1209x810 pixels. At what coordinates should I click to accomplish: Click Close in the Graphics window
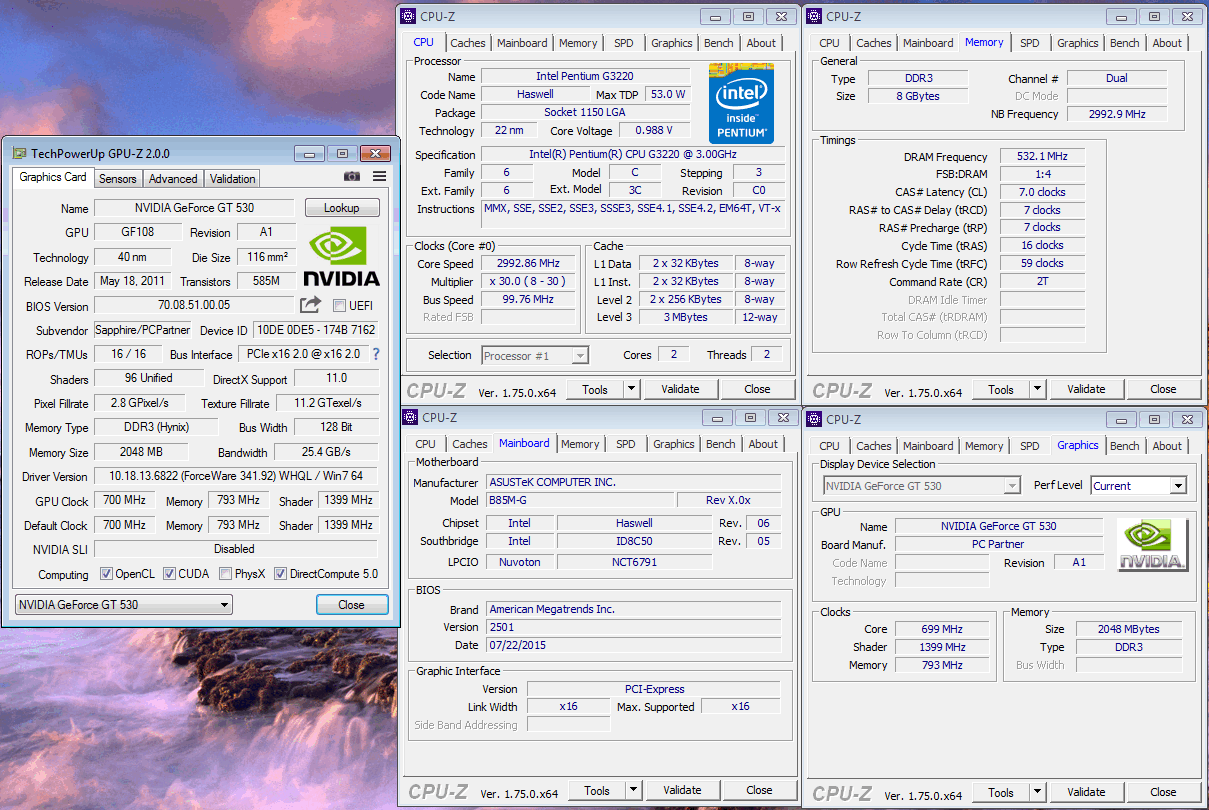click(1163, 792)
